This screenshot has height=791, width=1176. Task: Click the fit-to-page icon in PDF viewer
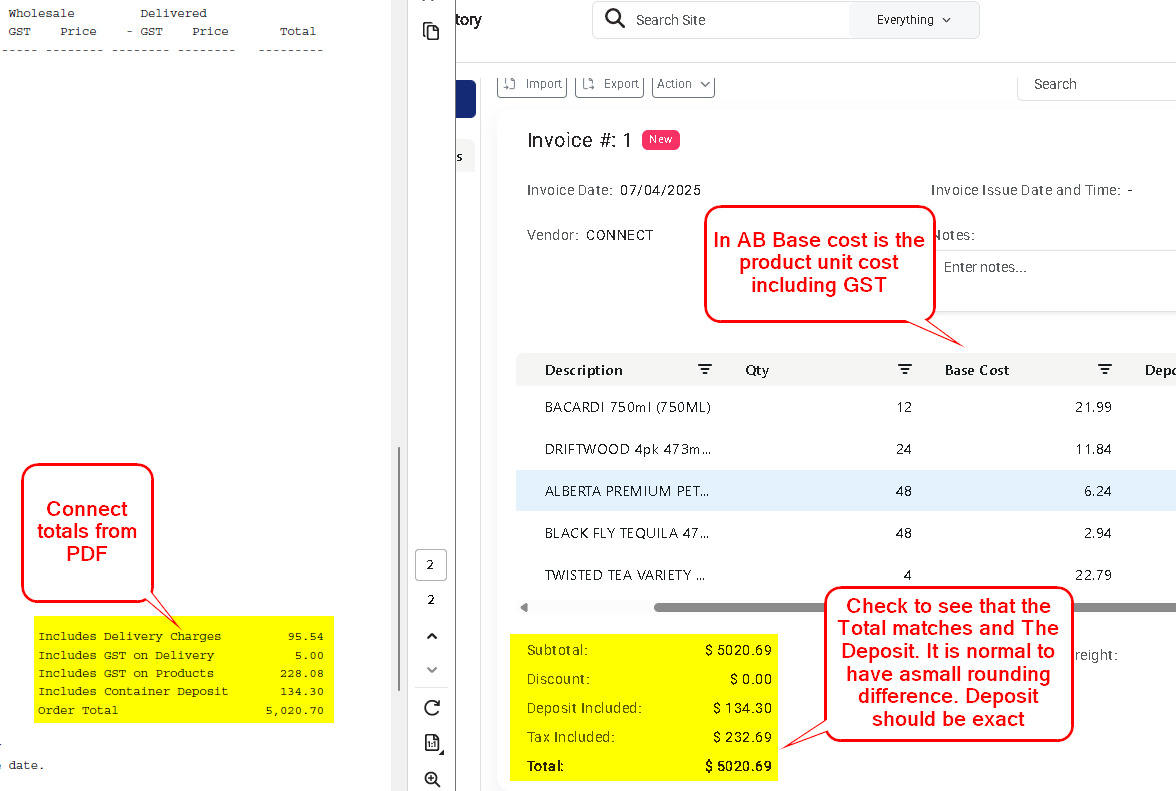[x=432, y=743]
